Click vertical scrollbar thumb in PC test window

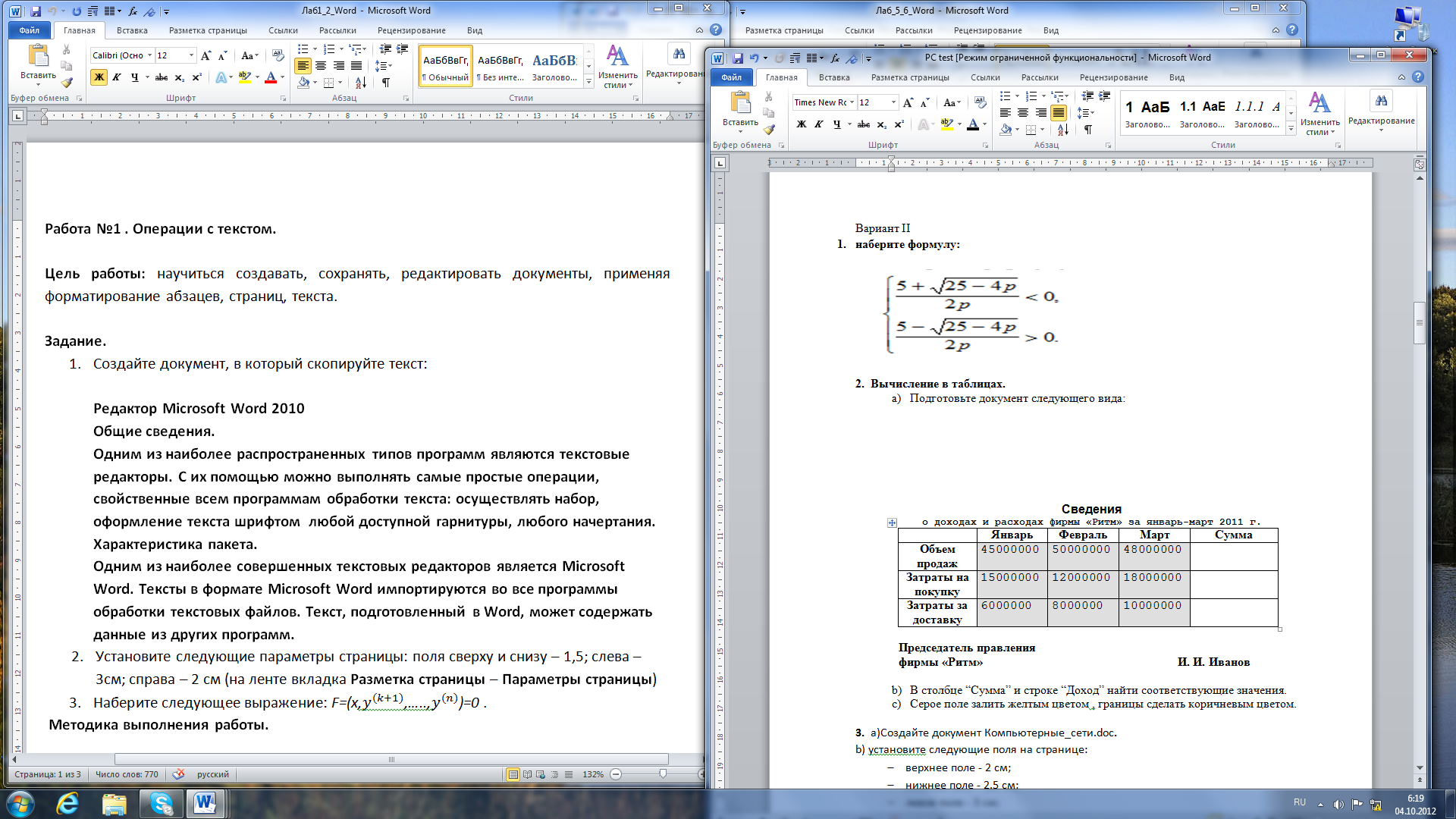(1420, 323)
